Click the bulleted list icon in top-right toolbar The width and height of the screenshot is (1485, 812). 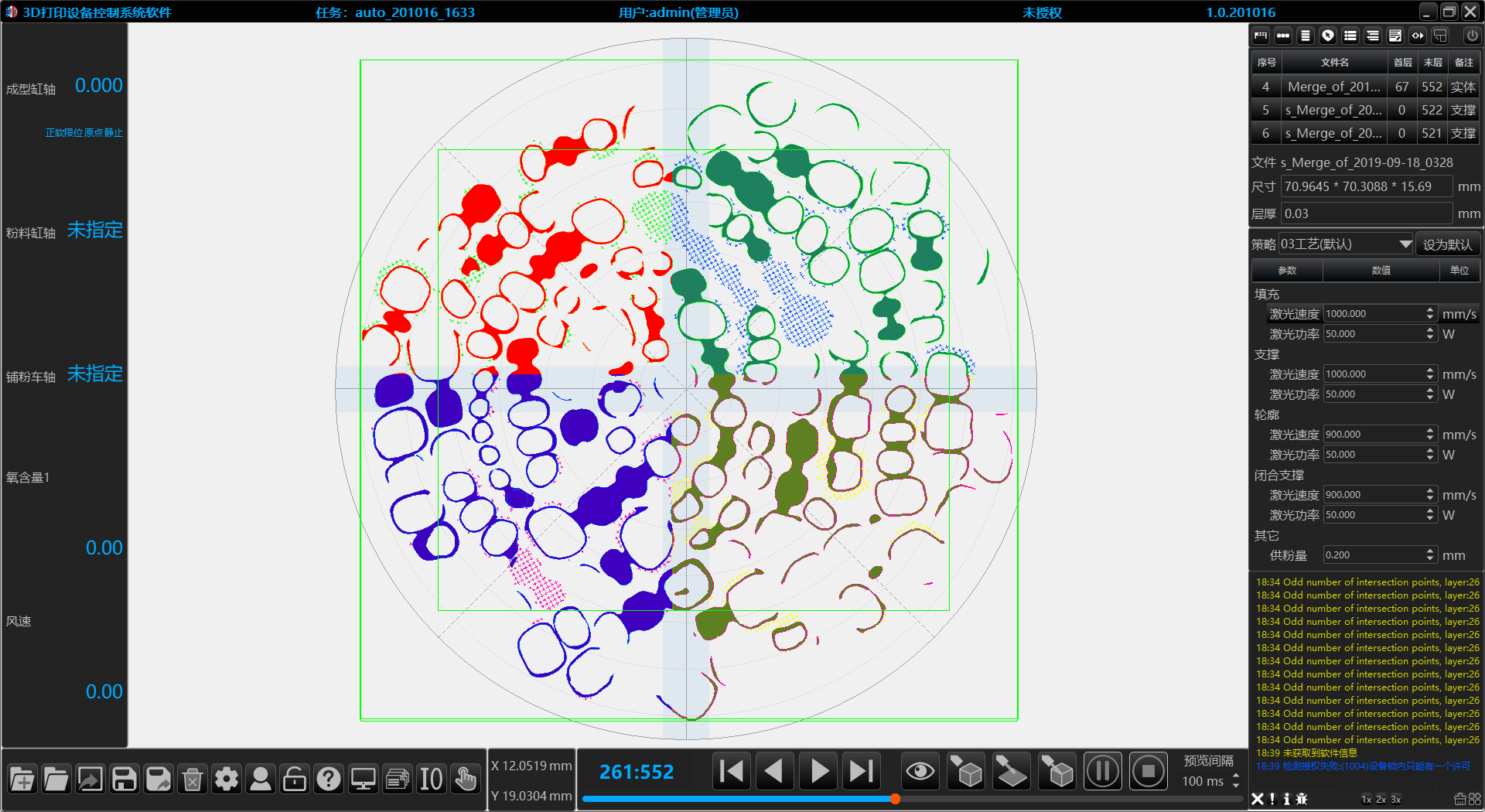1350,36
